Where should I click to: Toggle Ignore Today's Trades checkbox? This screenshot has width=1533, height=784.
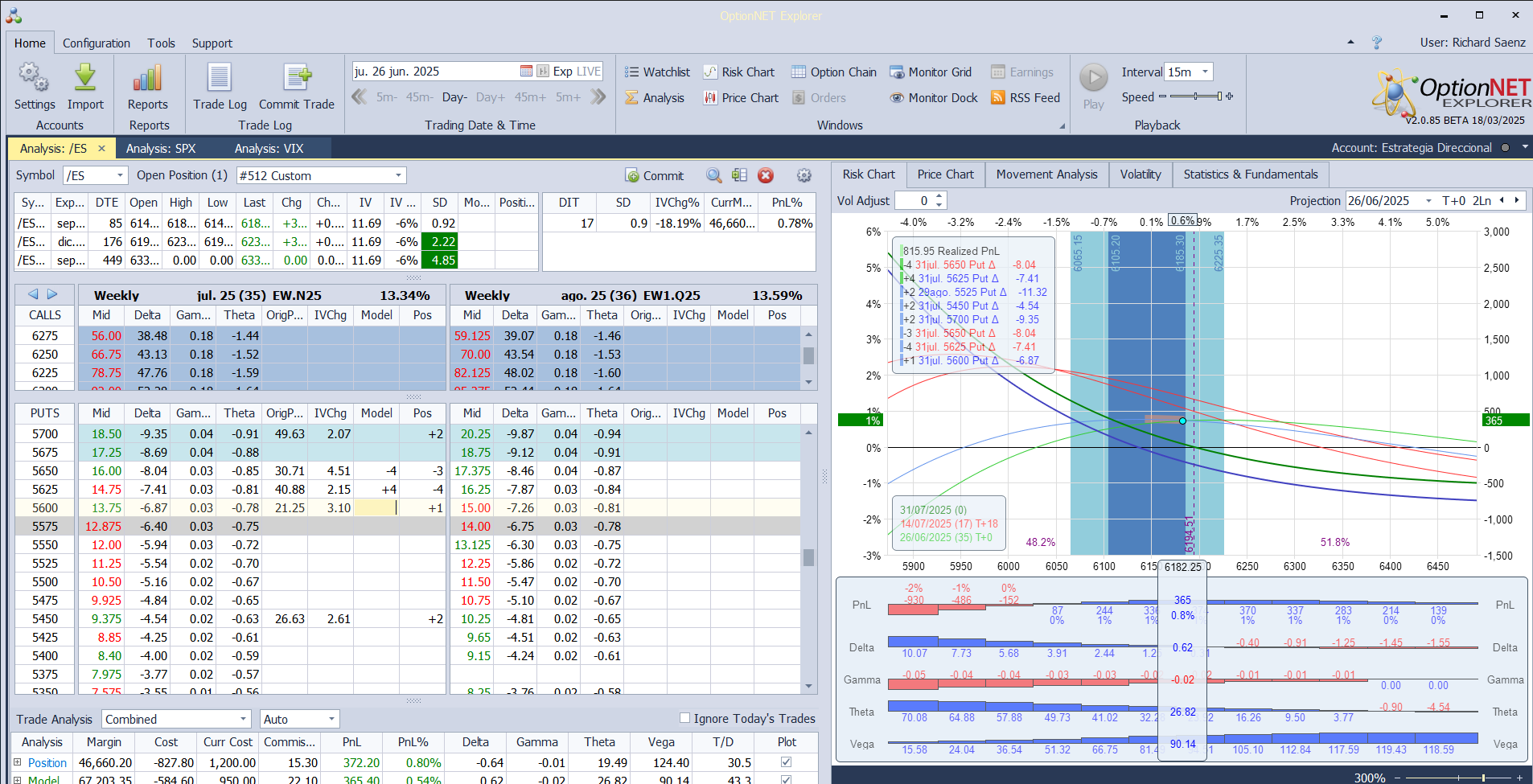coord(684,718)
